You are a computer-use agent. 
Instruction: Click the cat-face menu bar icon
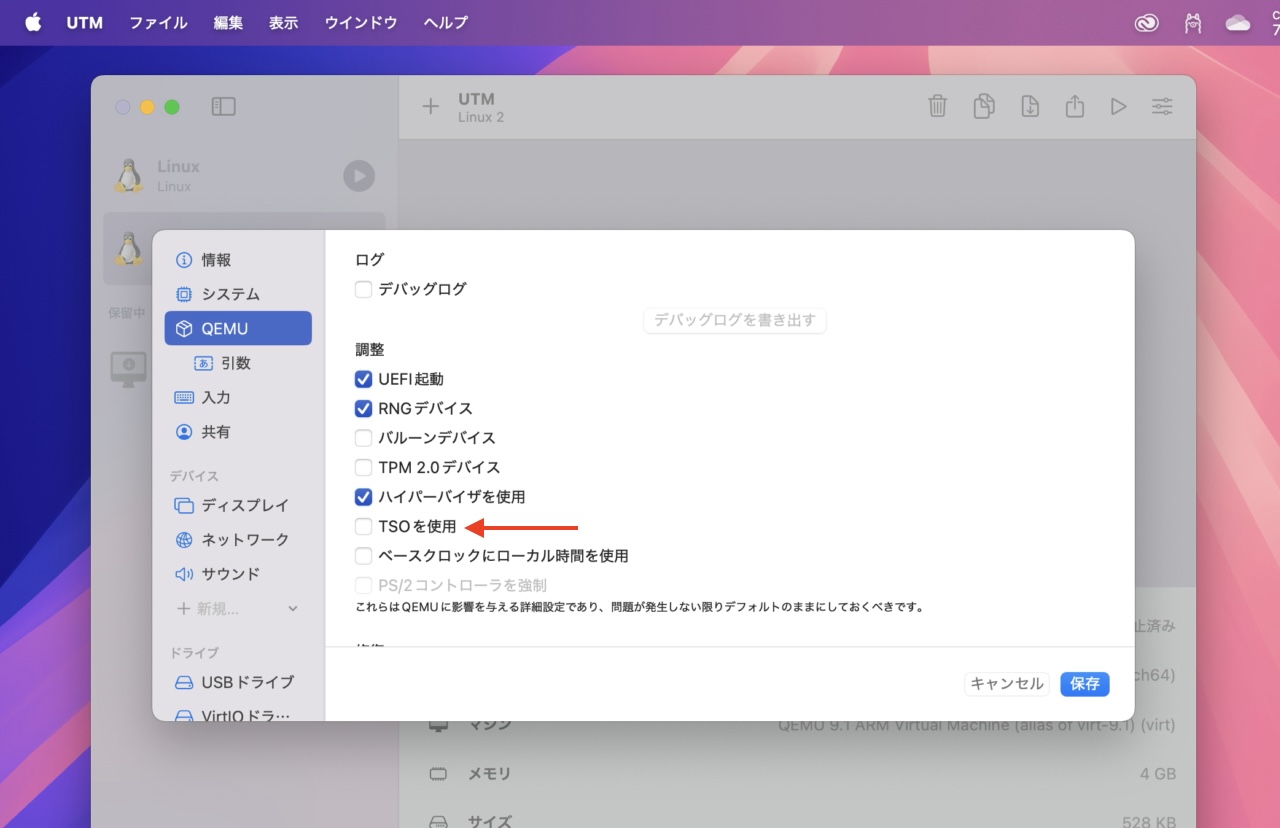(1193, 22)
